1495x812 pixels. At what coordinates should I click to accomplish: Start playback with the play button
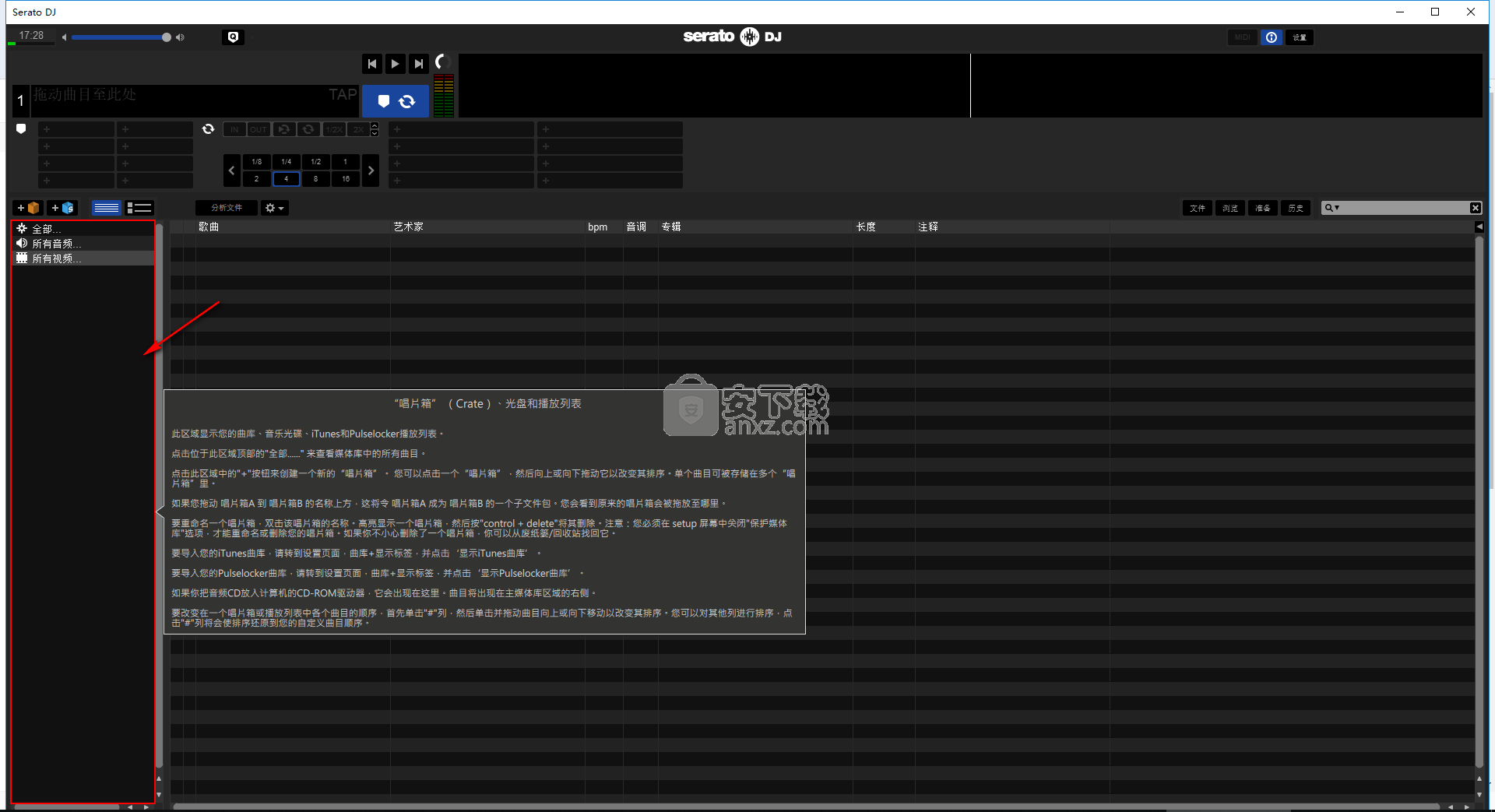396,64
